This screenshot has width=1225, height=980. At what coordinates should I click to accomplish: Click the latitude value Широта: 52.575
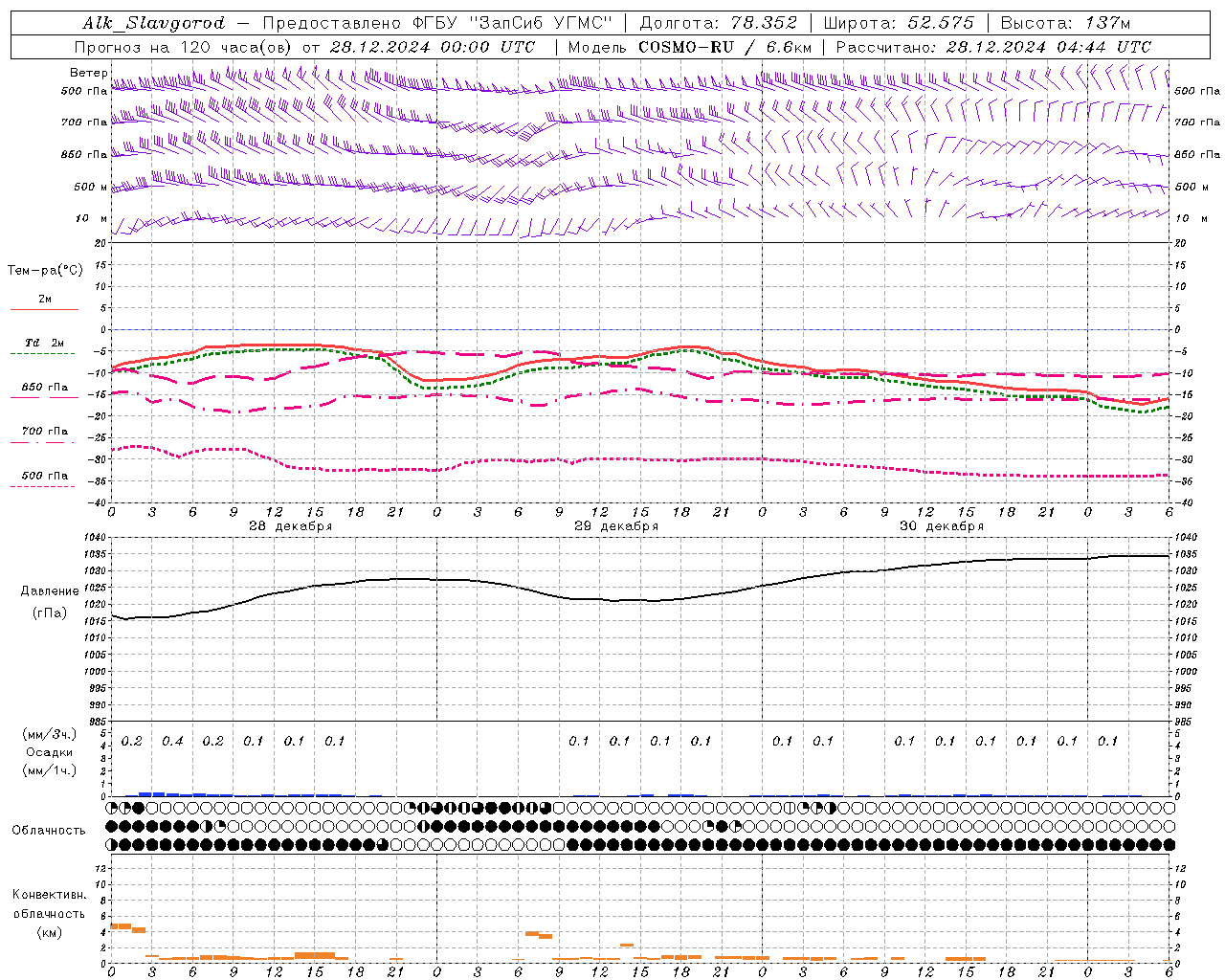(899, 23)
